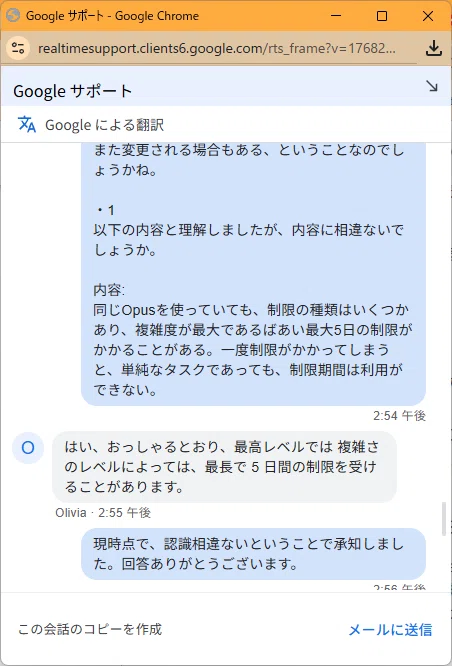
Task: Click the 2:54 午後 timestamp
Action: tap(399, 415)
